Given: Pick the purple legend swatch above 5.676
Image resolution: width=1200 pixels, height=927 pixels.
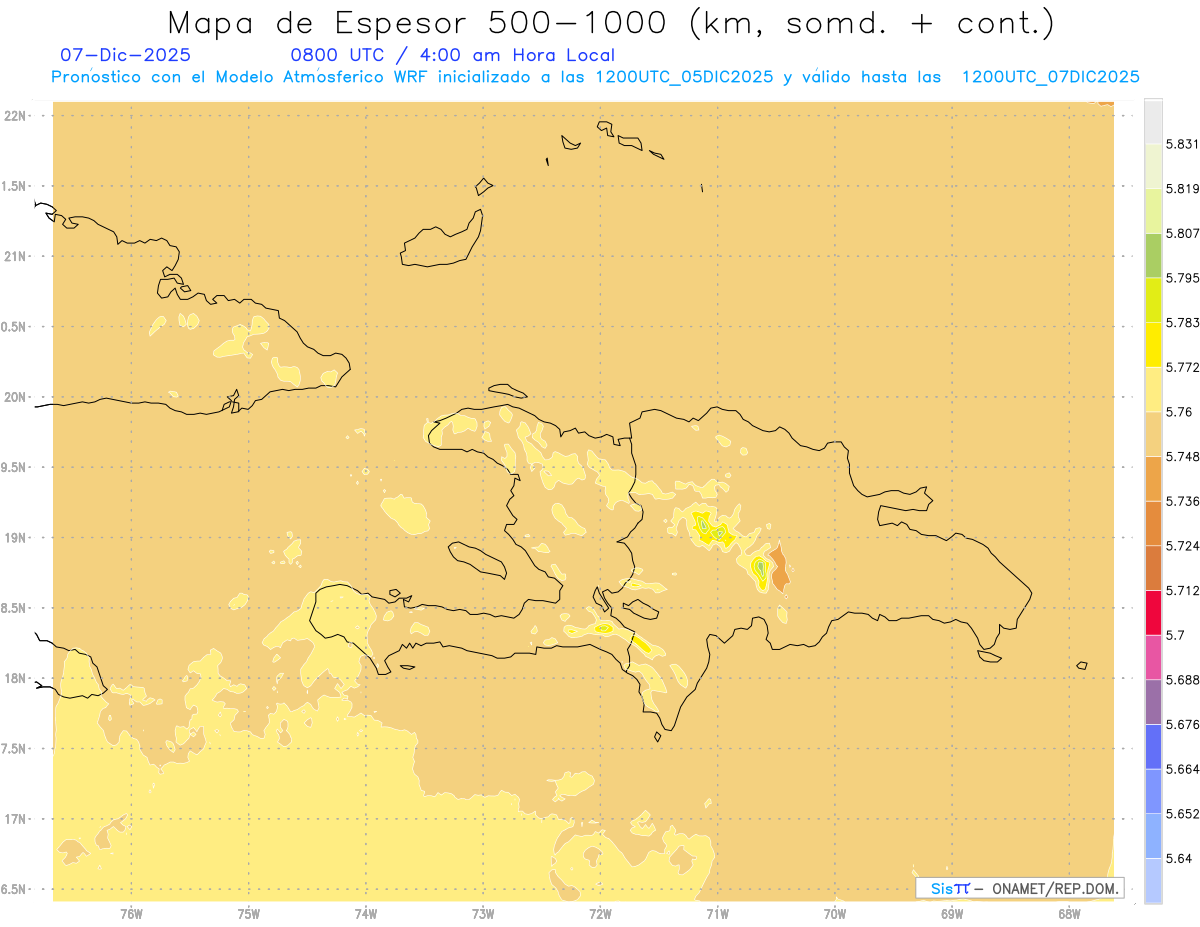Looking at the screenshot, I should click(x=1153, y=702).
